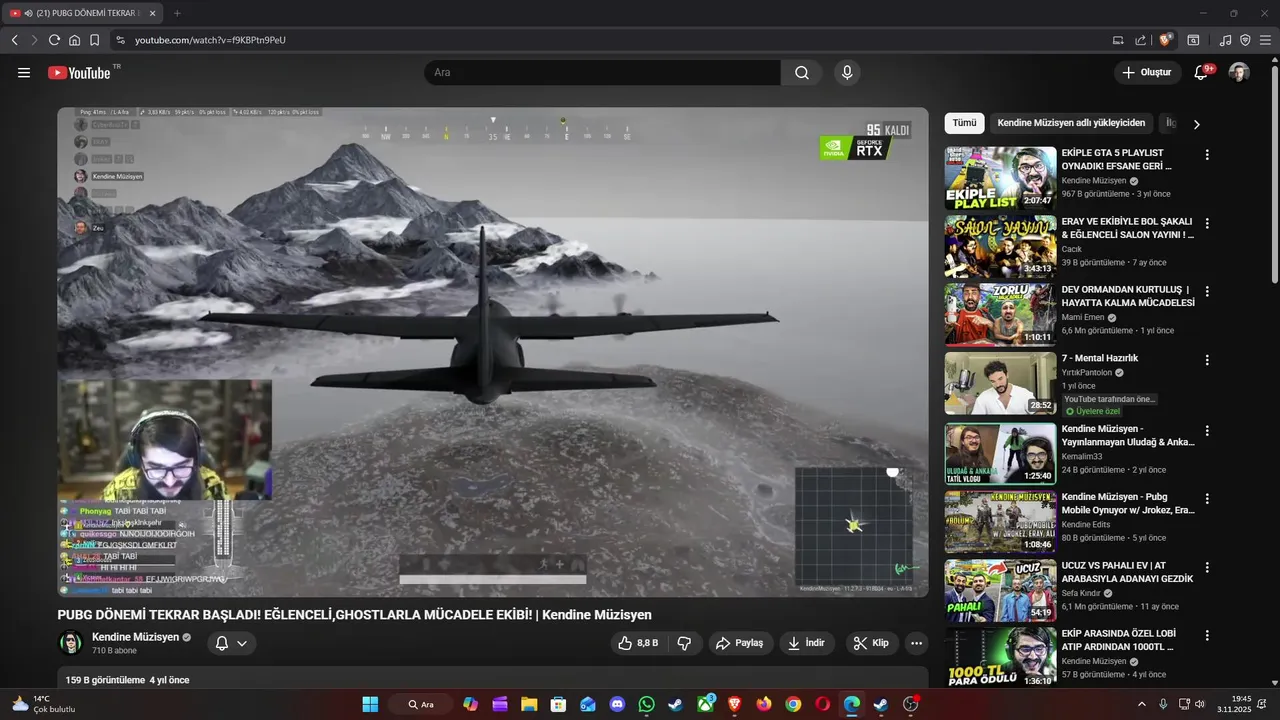Launch Google Chrome from the taskbar
This screenshot has height=720, width=1280.
(793, 704)
